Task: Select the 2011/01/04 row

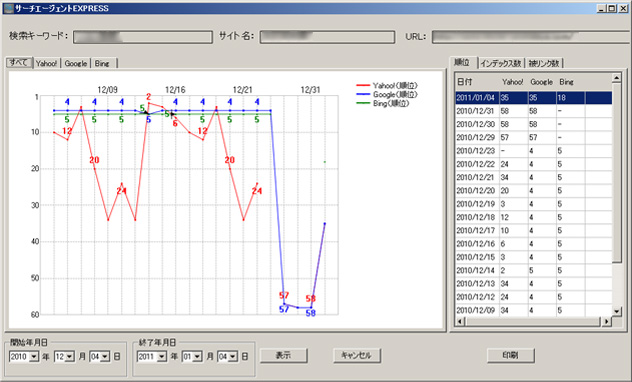Action: 534,98
